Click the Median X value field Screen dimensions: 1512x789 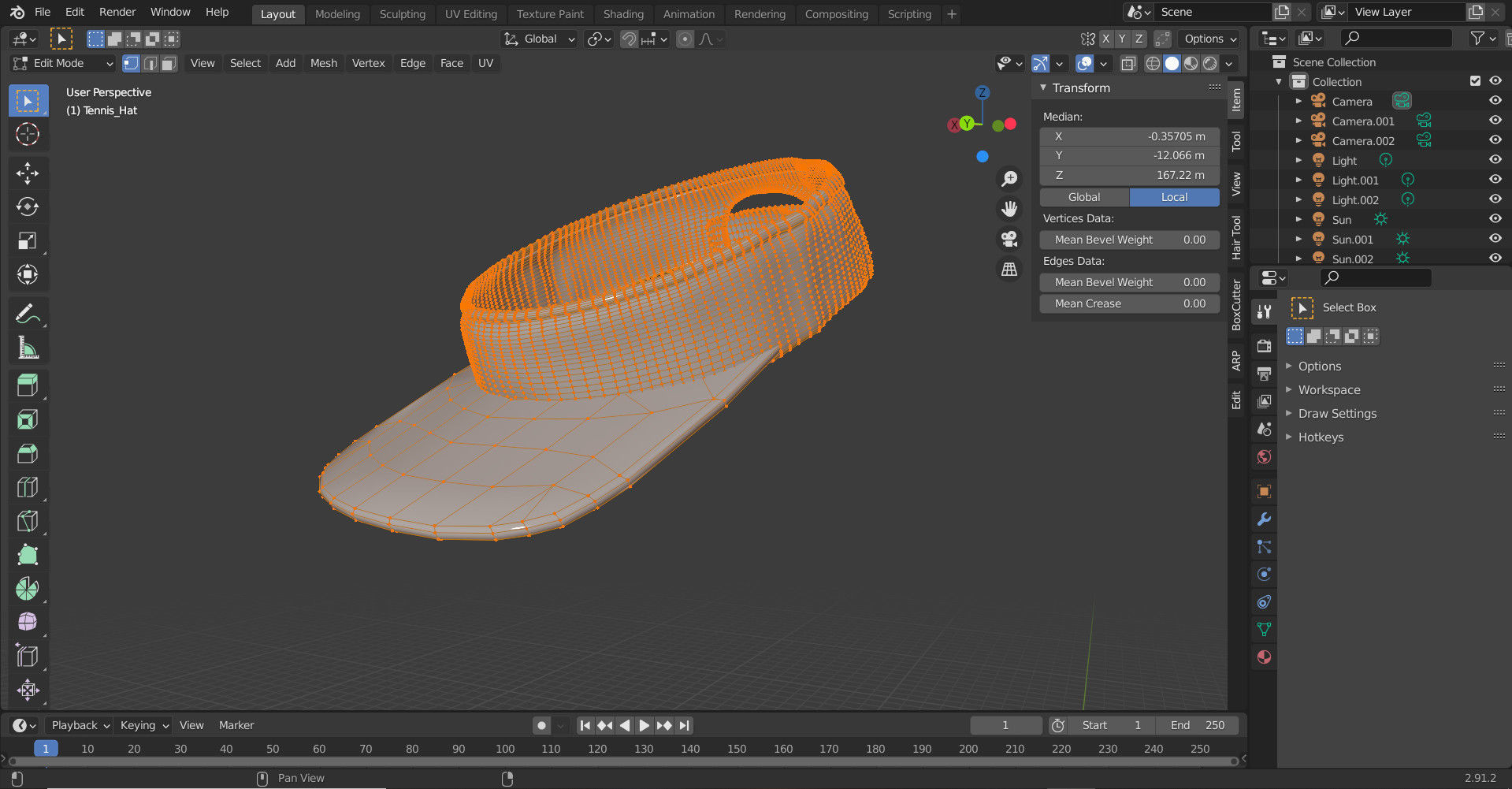tap(1130, 136)
